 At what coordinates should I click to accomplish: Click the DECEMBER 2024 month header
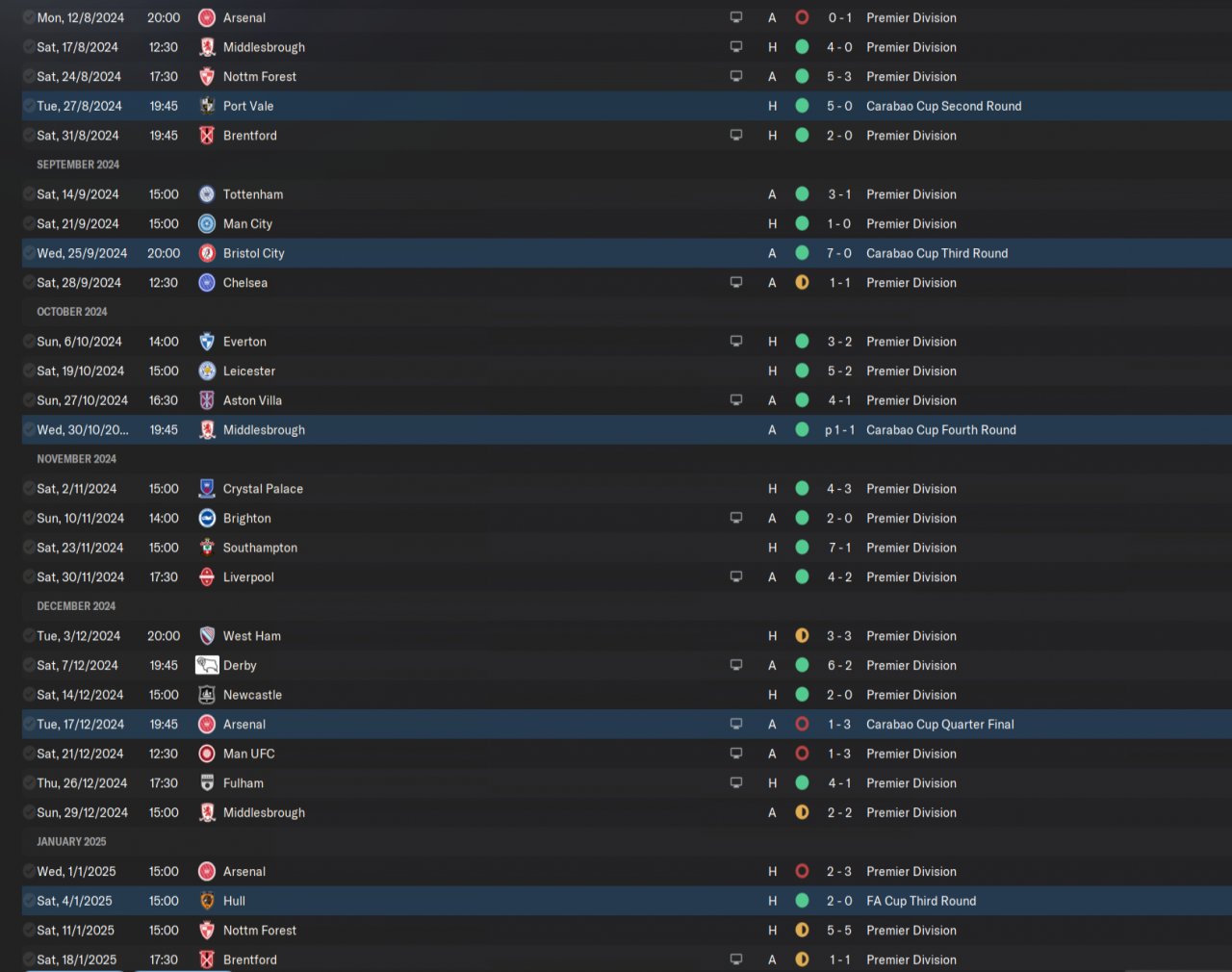coord(76,606)
